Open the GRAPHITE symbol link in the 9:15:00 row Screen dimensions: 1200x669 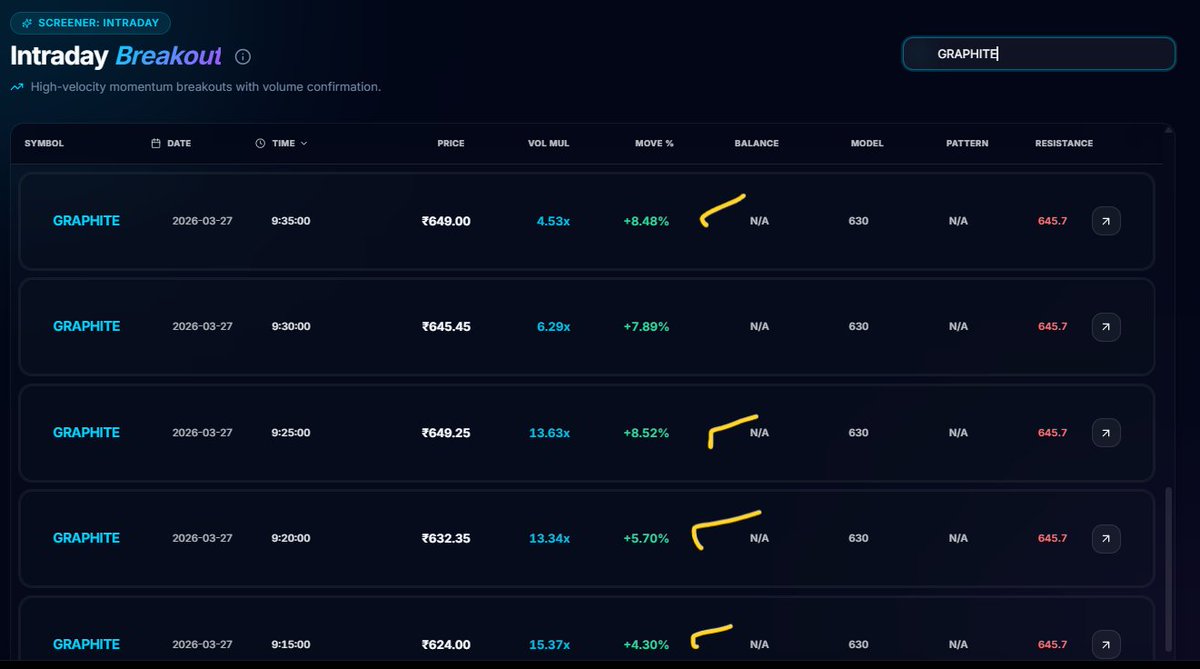tap(86, 644)
